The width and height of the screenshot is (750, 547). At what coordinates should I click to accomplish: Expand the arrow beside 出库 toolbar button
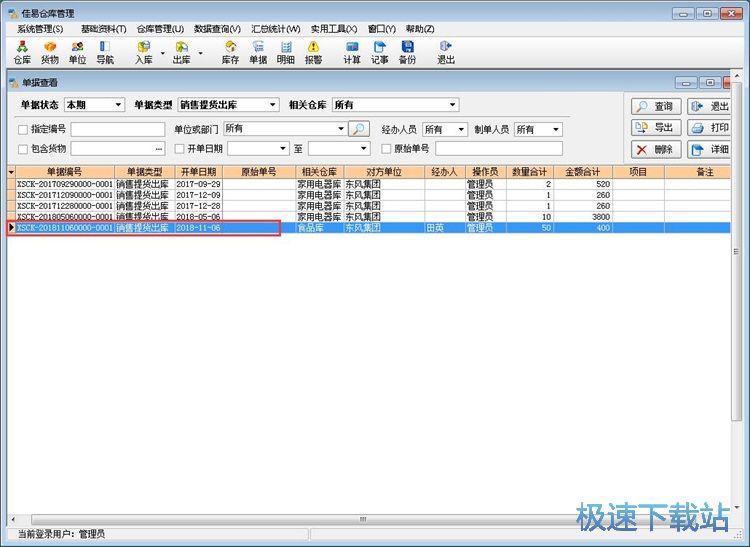click(x=200, y=53)
